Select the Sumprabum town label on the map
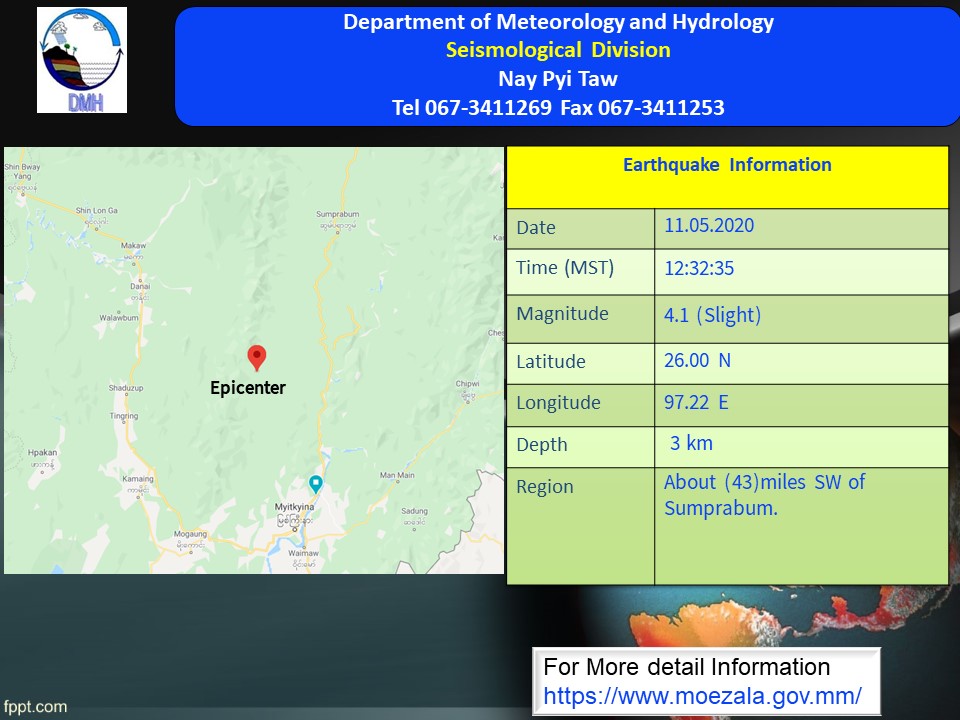960x720 pixels. (337, 215)
